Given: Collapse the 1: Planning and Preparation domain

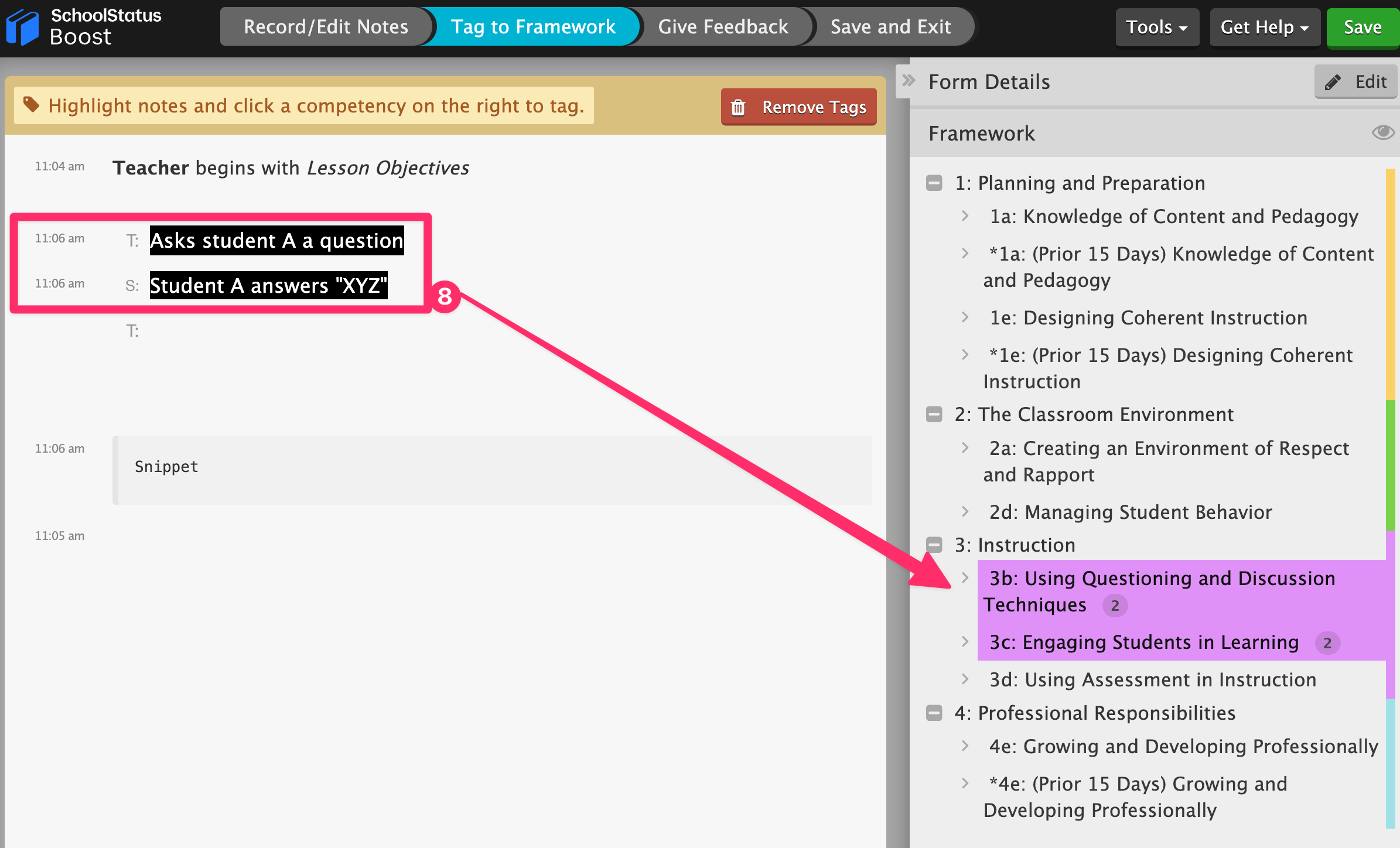Looking at the screenshot, I should tap(934, 183).
